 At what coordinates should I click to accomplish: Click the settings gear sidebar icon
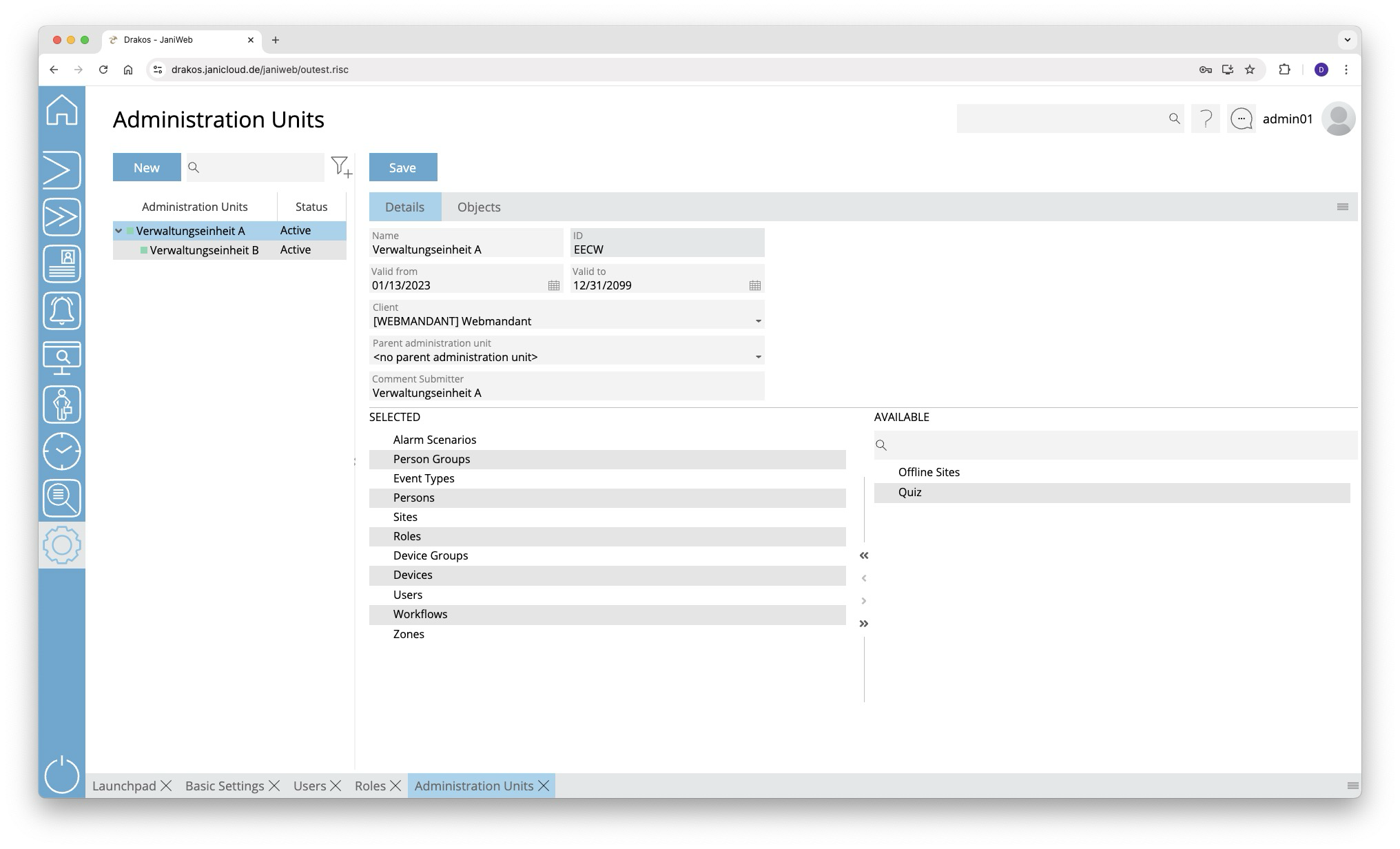pyautogui.click(x=62, y=545)
